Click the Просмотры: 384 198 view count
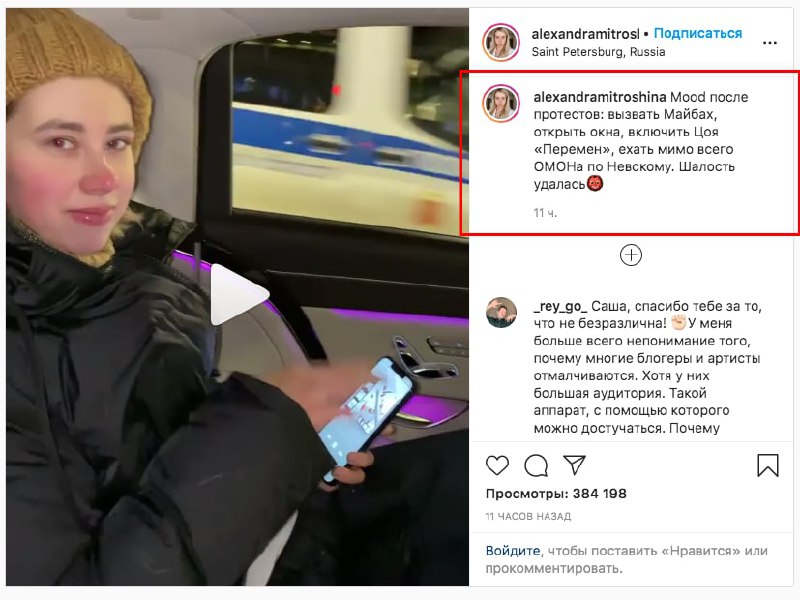The width and height of the screenshot is (800, 600). click(556, 493)
